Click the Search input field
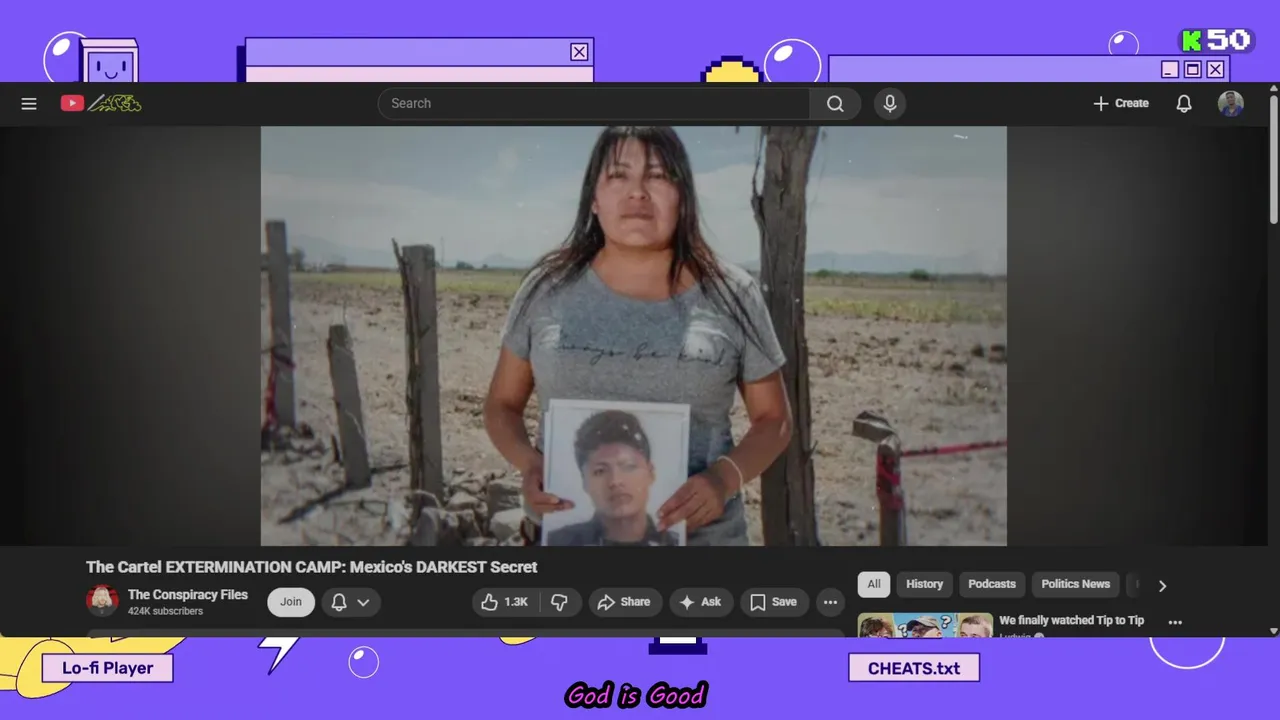 tap(594, 103)
